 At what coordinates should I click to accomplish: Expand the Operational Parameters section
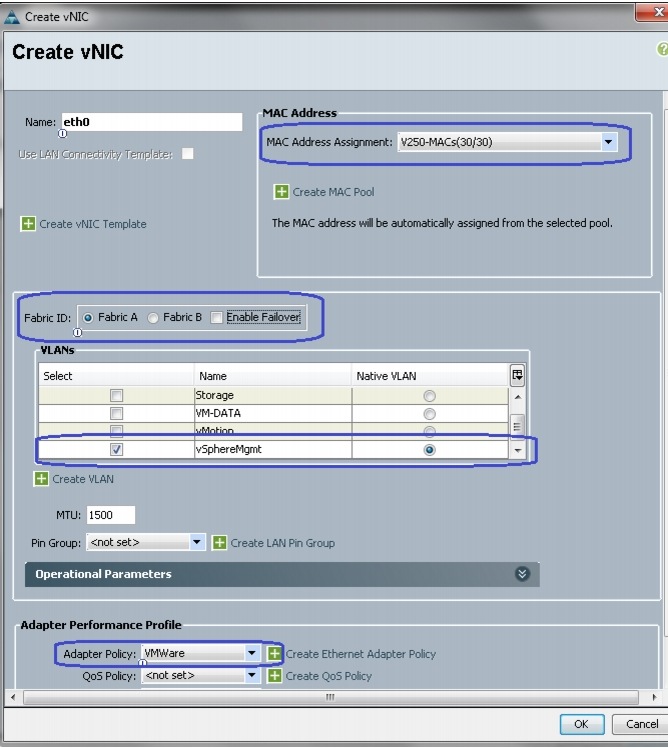(522, 574)
